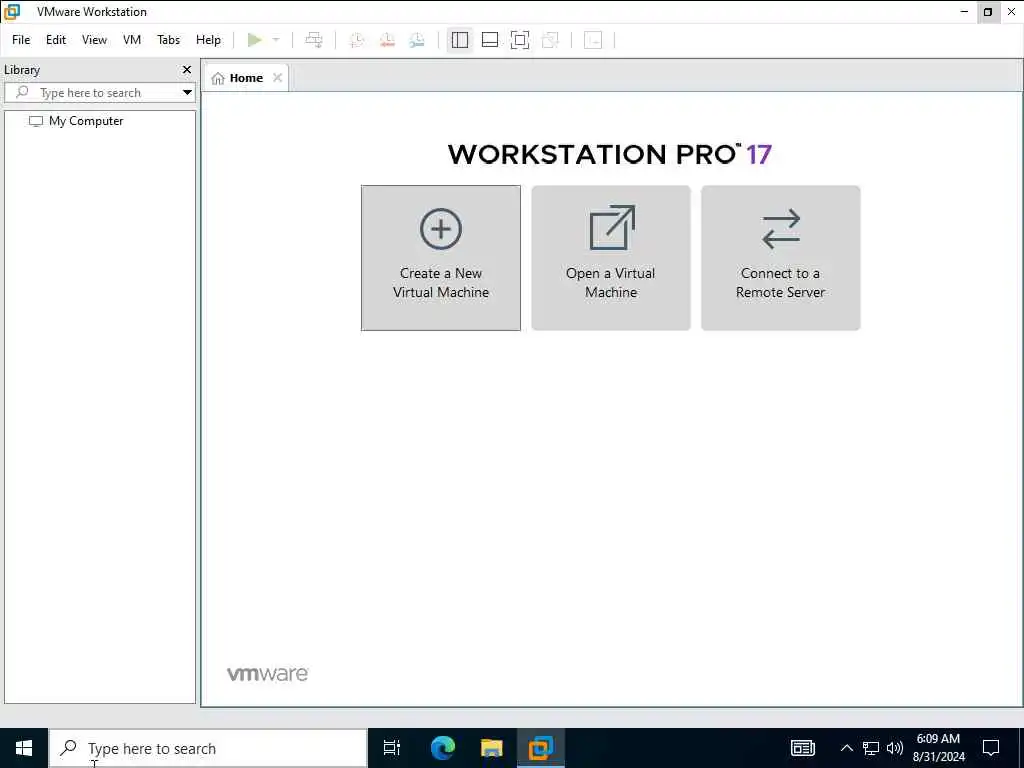Enter full screen mode icon
Screen dimensions: 1024x768
click(520, 40)
